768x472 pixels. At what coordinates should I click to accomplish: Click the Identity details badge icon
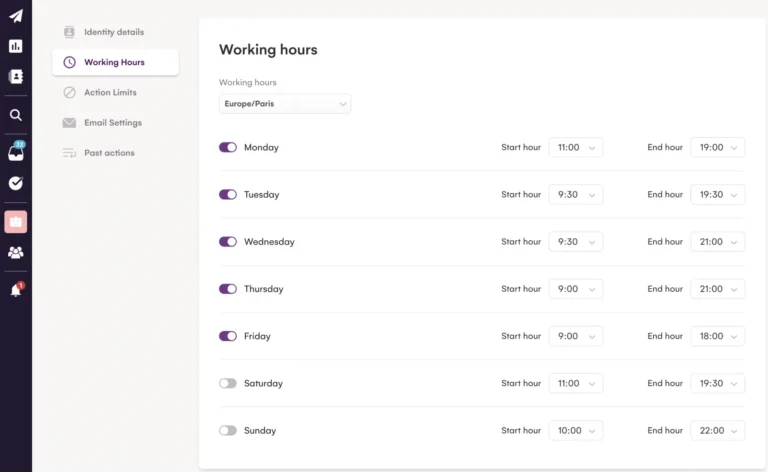(69, 32)
